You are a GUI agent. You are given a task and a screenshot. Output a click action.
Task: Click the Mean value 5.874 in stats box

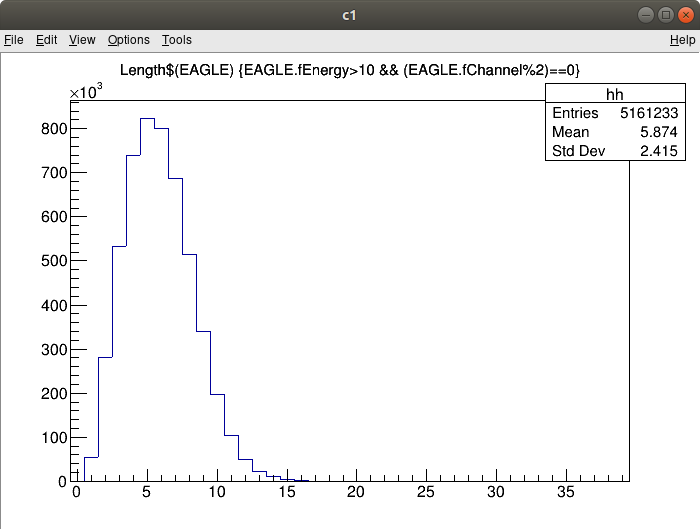659,132
